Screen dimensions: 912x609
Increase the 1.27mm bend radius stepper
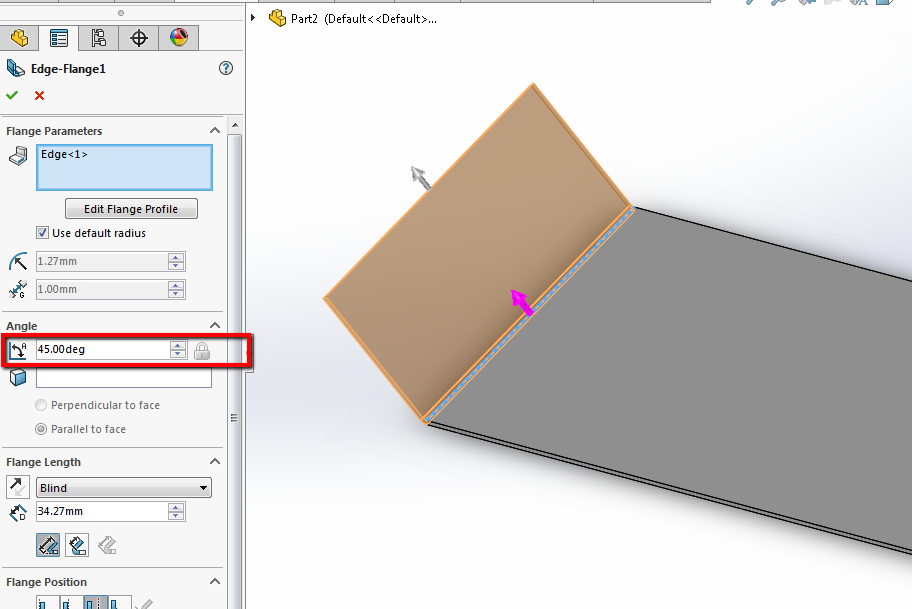pyautogui.click(x=176, y=257)
